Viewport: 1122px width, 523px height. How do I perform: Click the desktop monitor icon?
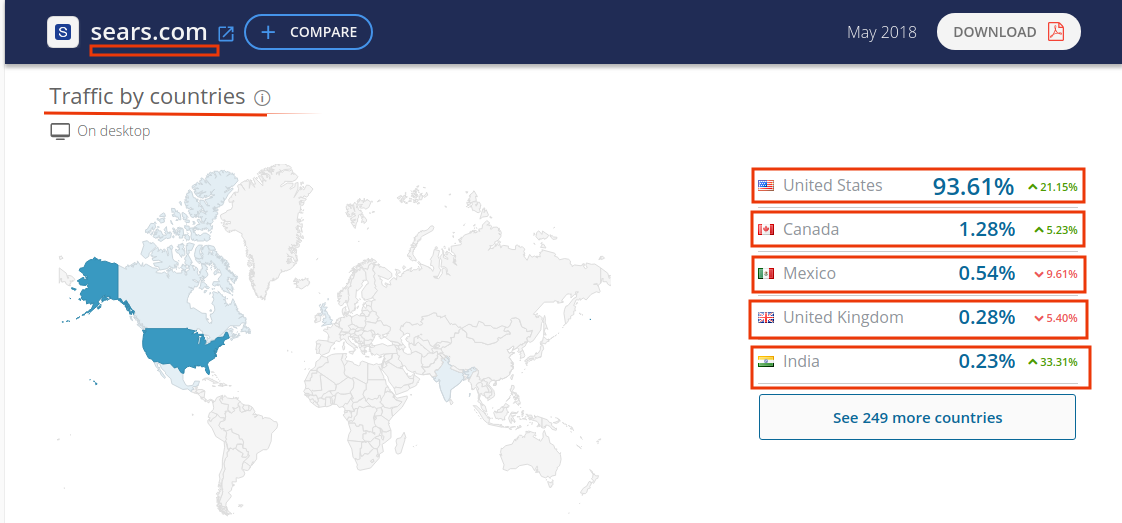click(60, 132)
